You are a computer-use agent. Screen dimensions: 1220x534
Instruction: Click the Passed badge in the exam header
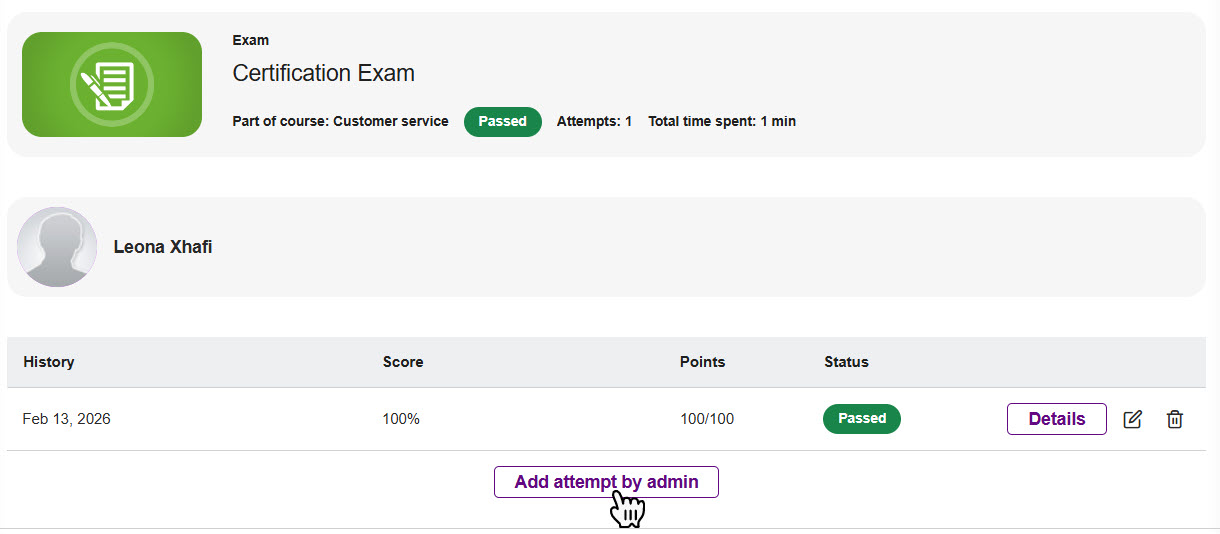(x=503, y=121)
